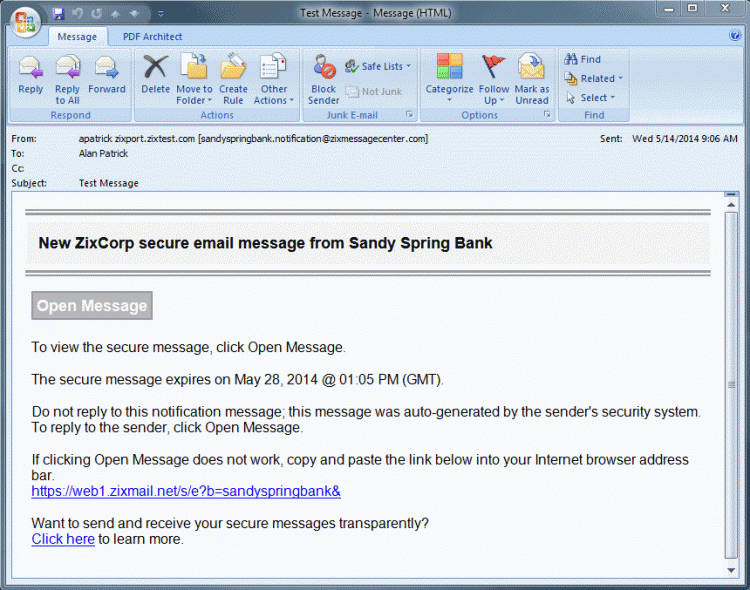Click the subject text Test Message

pos(109,183)
